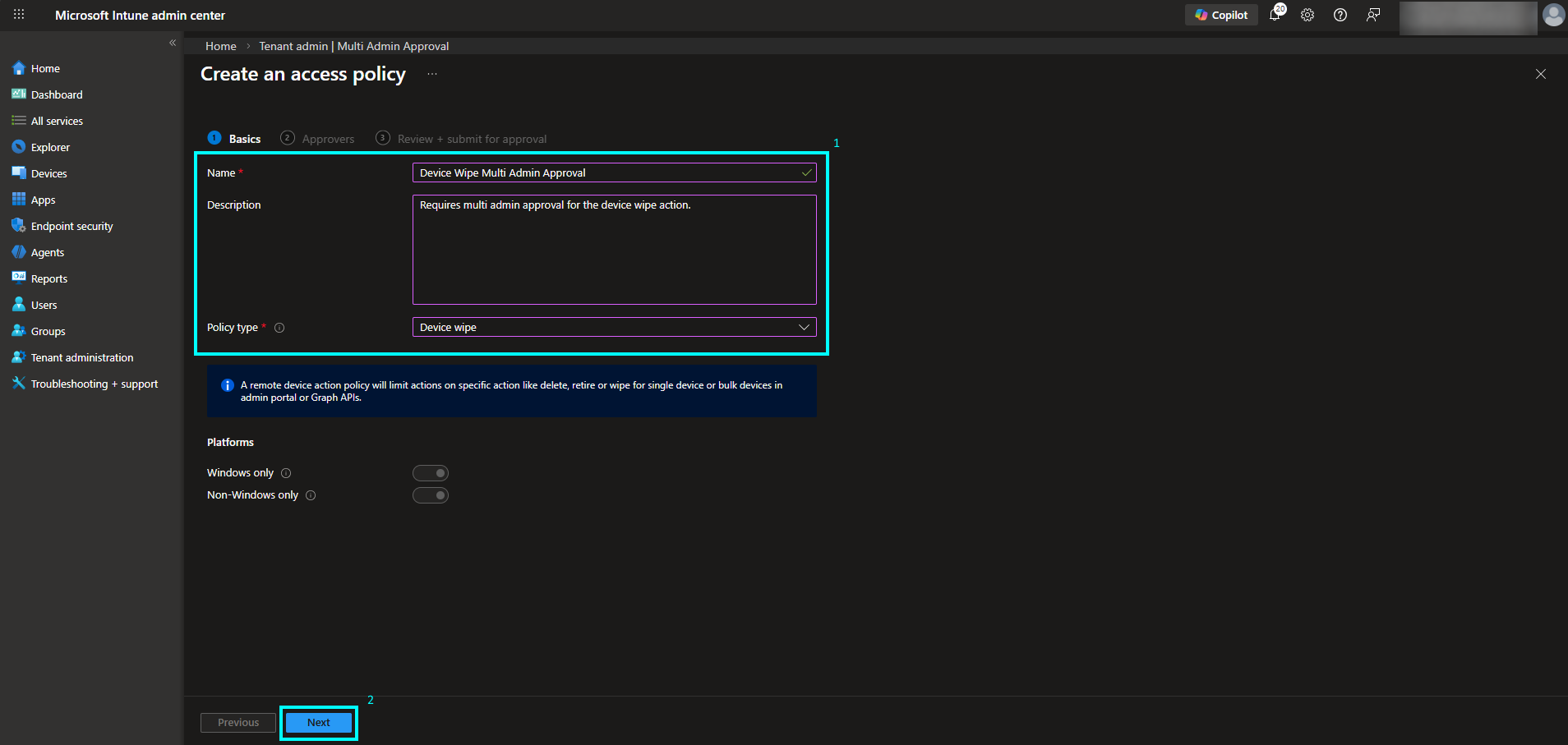
Task: Collapse the left navigation sidebar
Action: [173, 43]
